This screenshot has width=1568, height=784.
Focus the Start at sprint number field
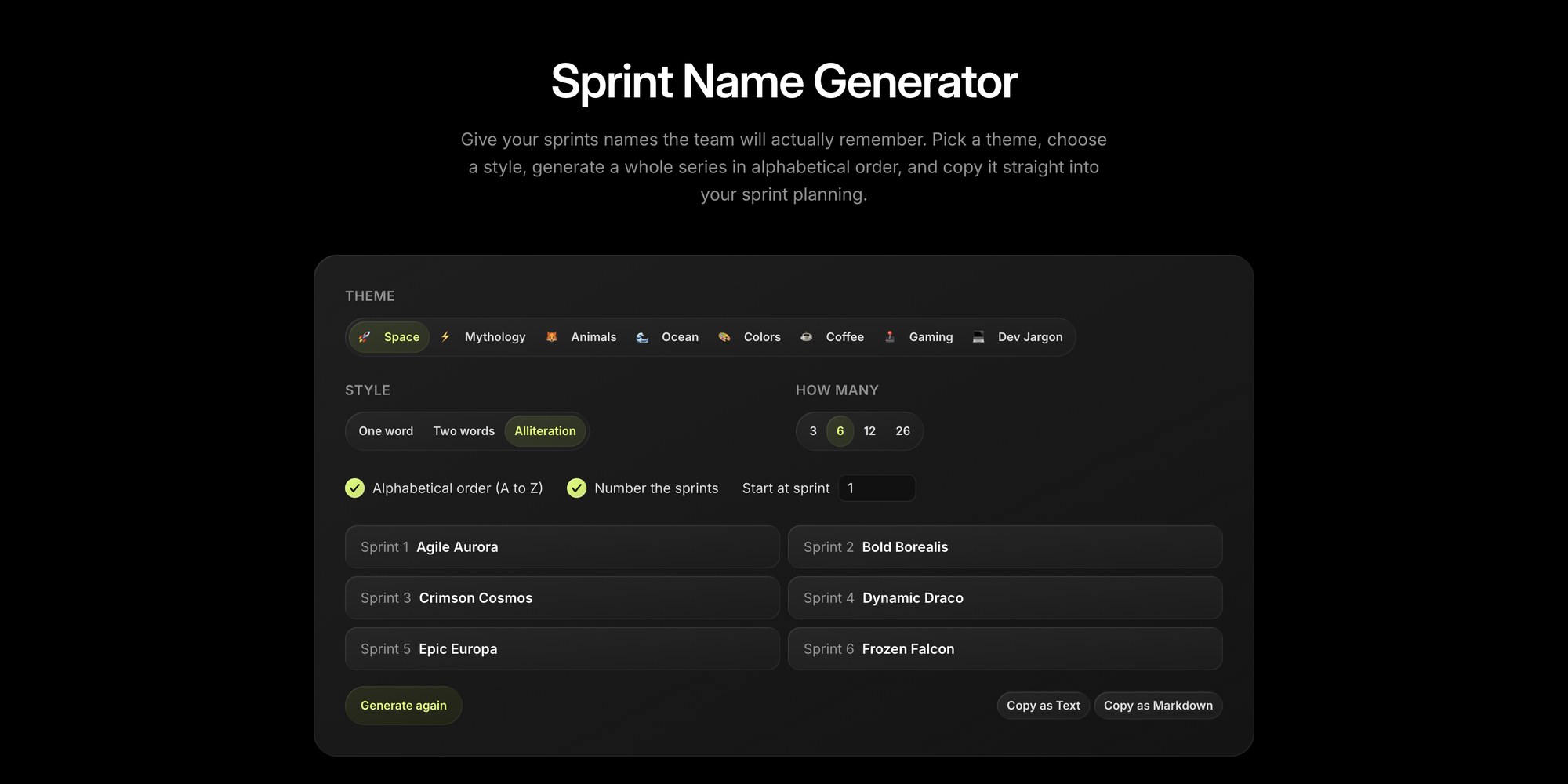877,488
